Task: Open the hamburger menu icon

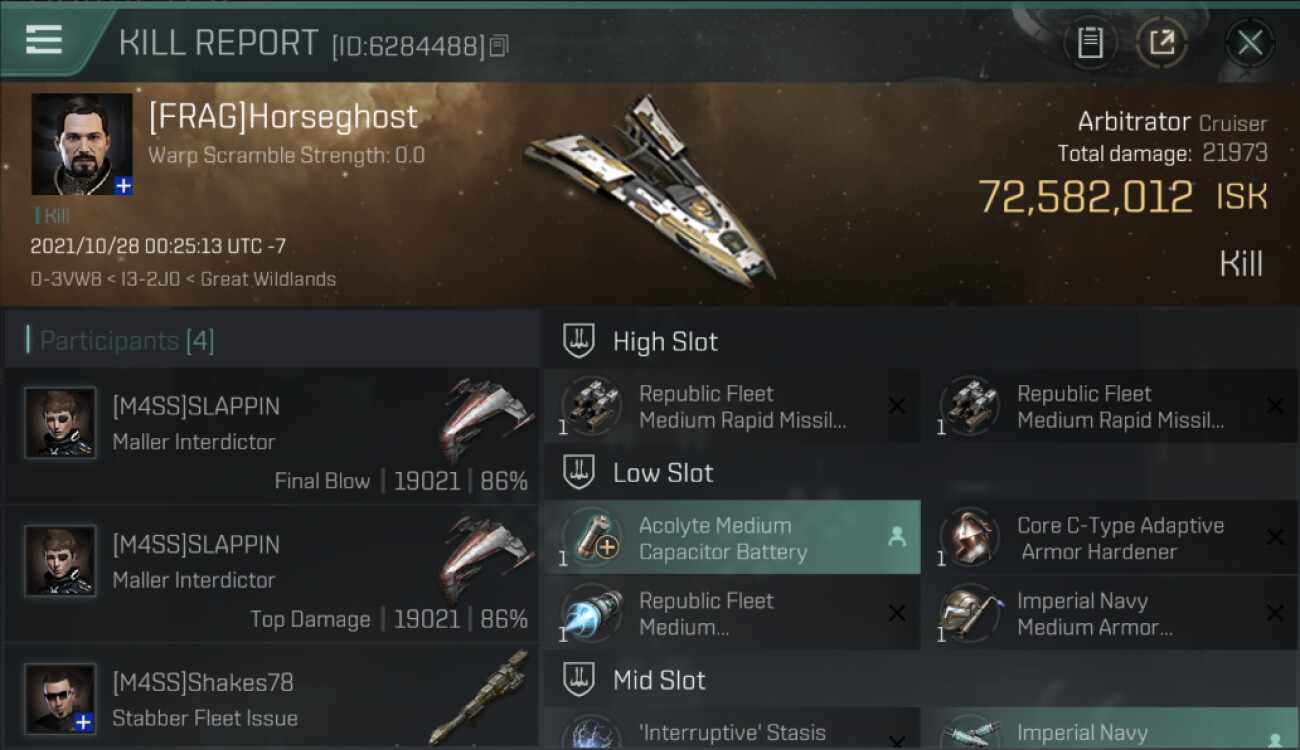Action: click(x=44, y=40)
